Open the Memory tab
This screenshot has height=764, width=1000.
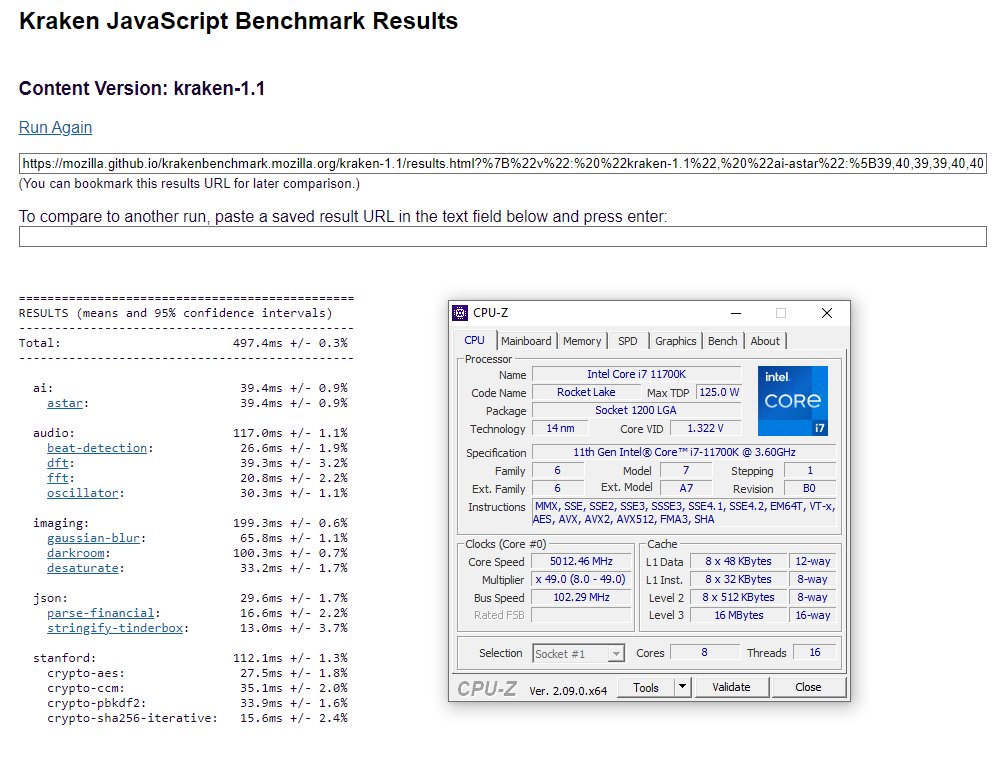pos(582,341)
